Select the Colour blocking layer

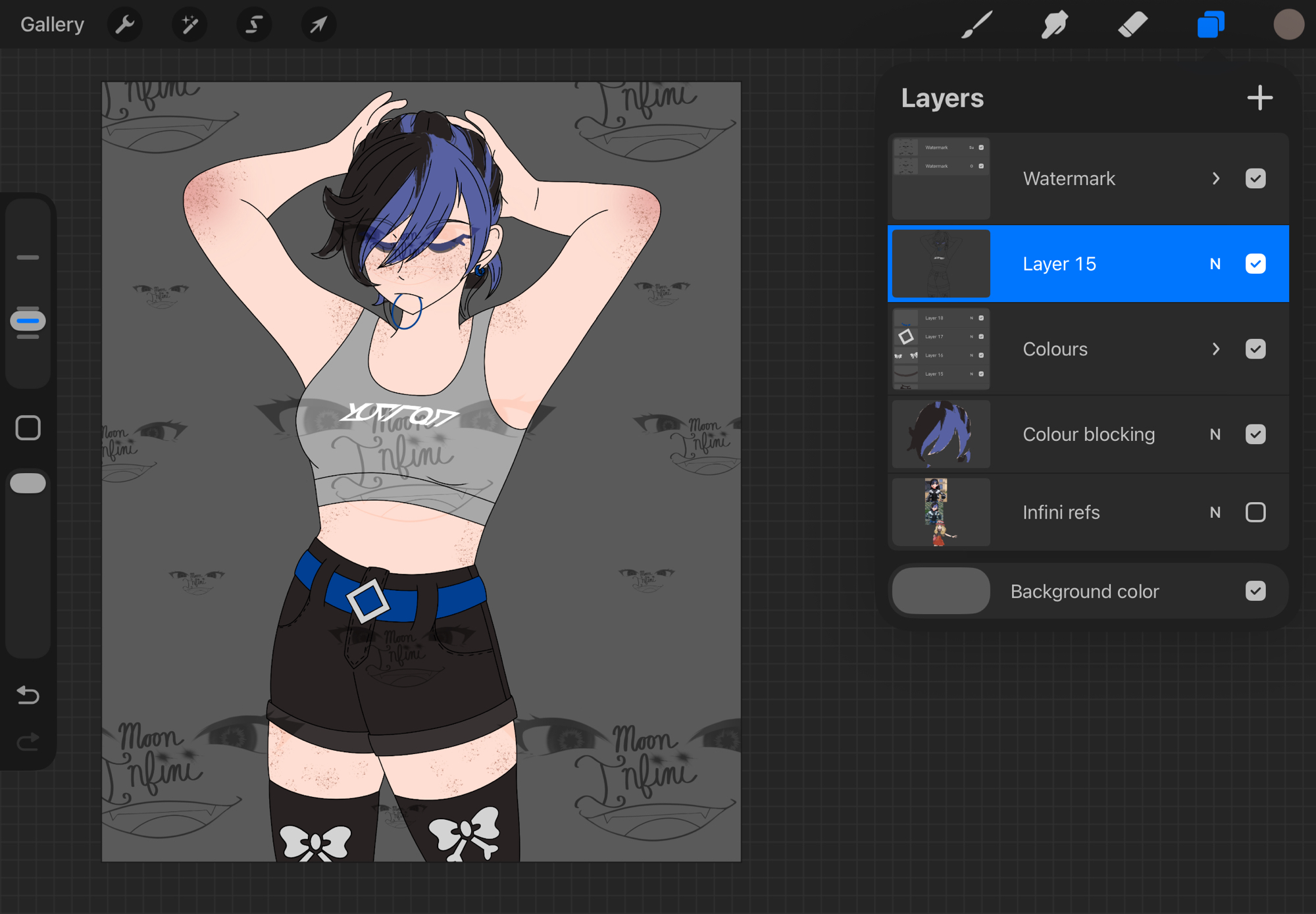(x=1088, y=434)
